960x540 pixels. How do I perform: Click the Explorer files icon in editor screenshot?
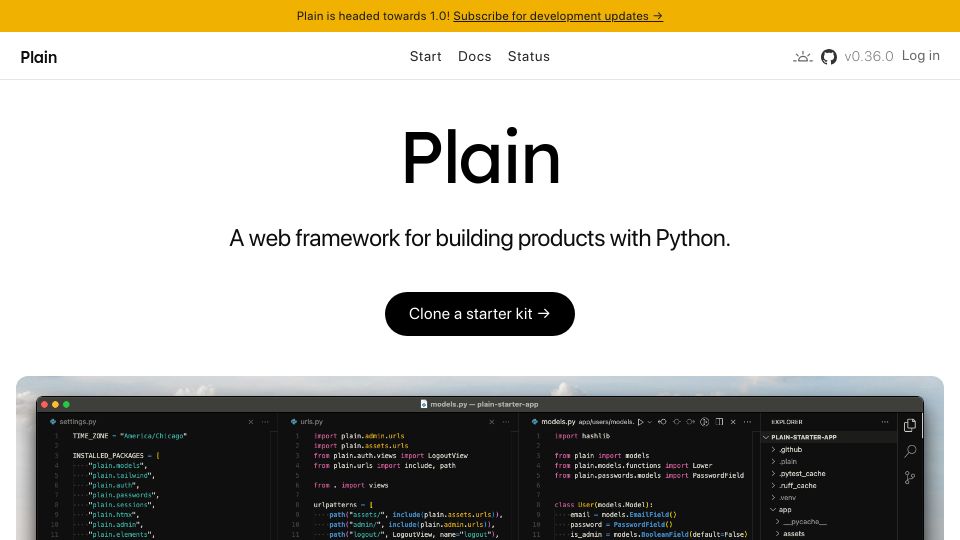(910, 425)
